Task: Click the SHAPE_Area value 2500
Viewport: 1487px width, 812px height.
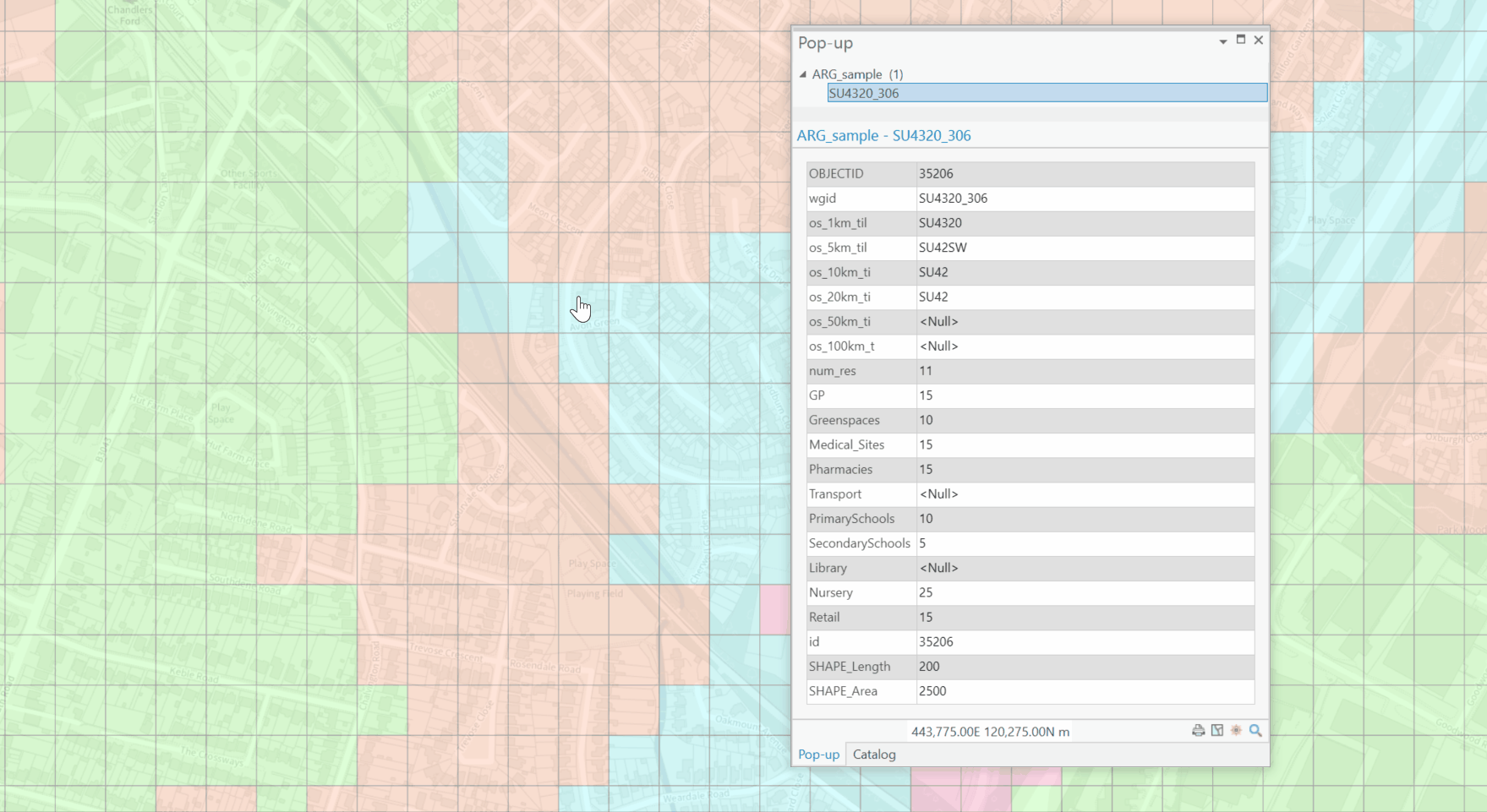Action: point(933,691)
